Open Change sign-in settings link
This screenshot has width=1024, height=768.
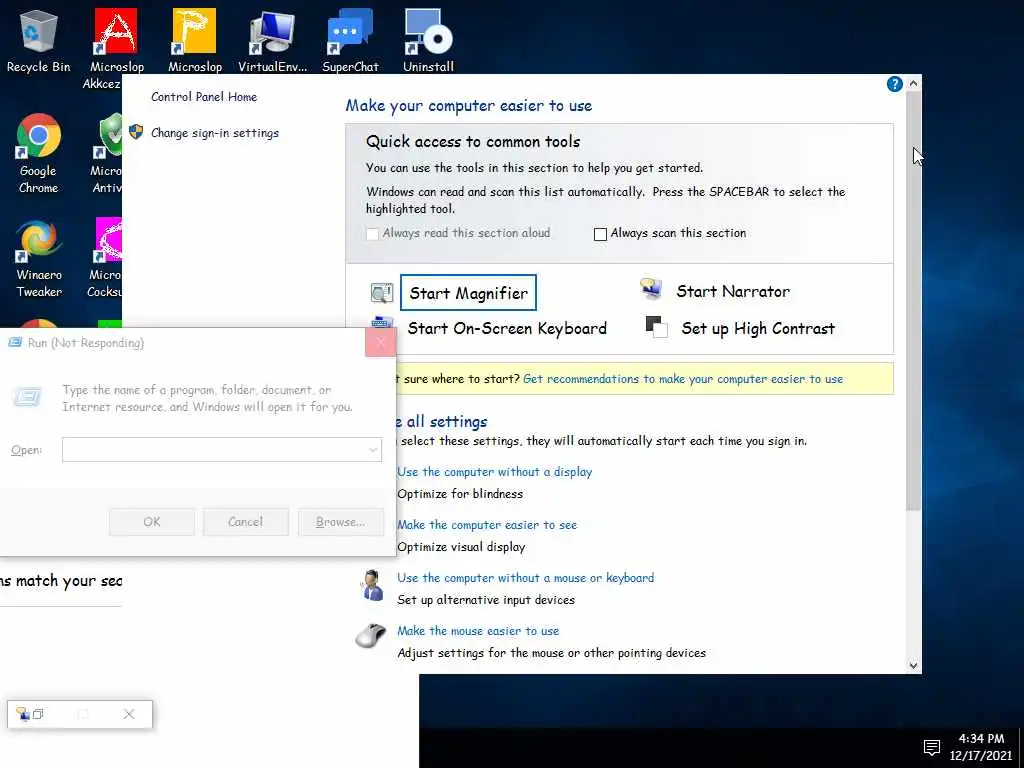215,133
